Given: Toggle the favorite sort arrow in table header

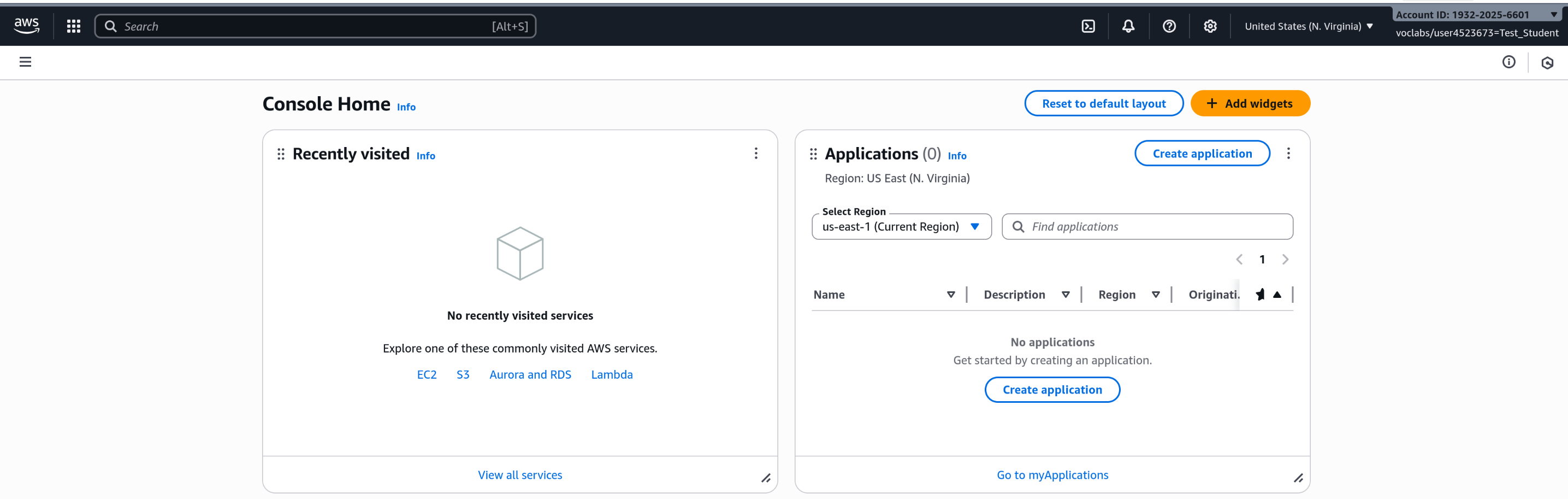Looking at the screenshot, I should pos(1276,295).
